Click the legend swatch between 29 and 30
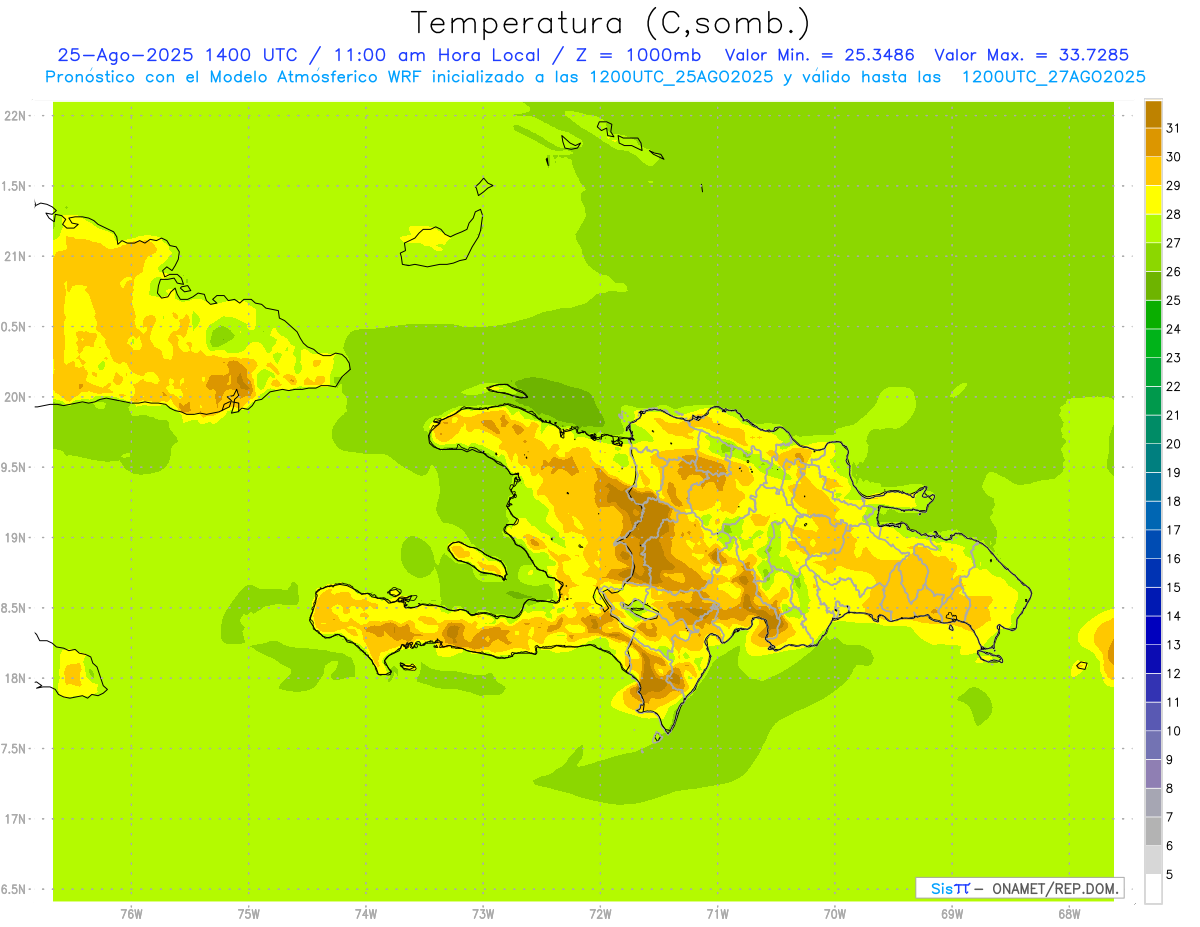The width and height of the screenshot is (1200, 927). click(1153, 171)
